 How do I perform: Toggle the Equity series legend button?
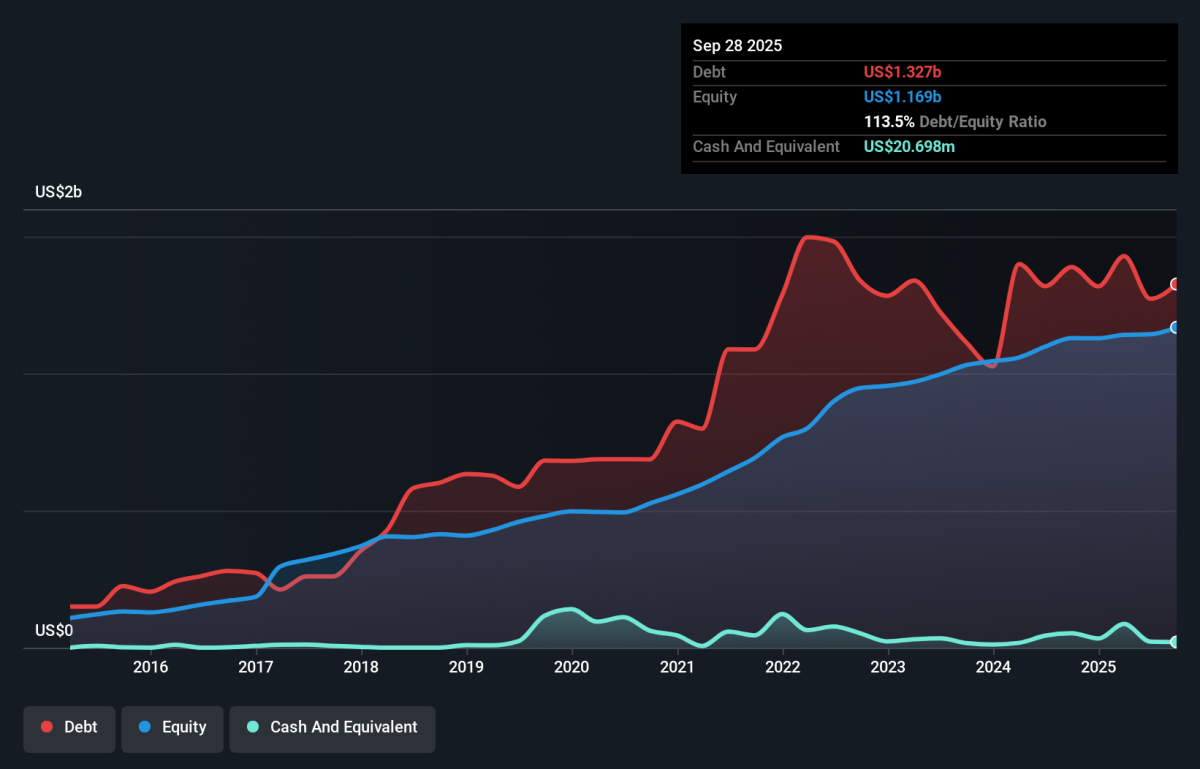[x=171, y=727]
